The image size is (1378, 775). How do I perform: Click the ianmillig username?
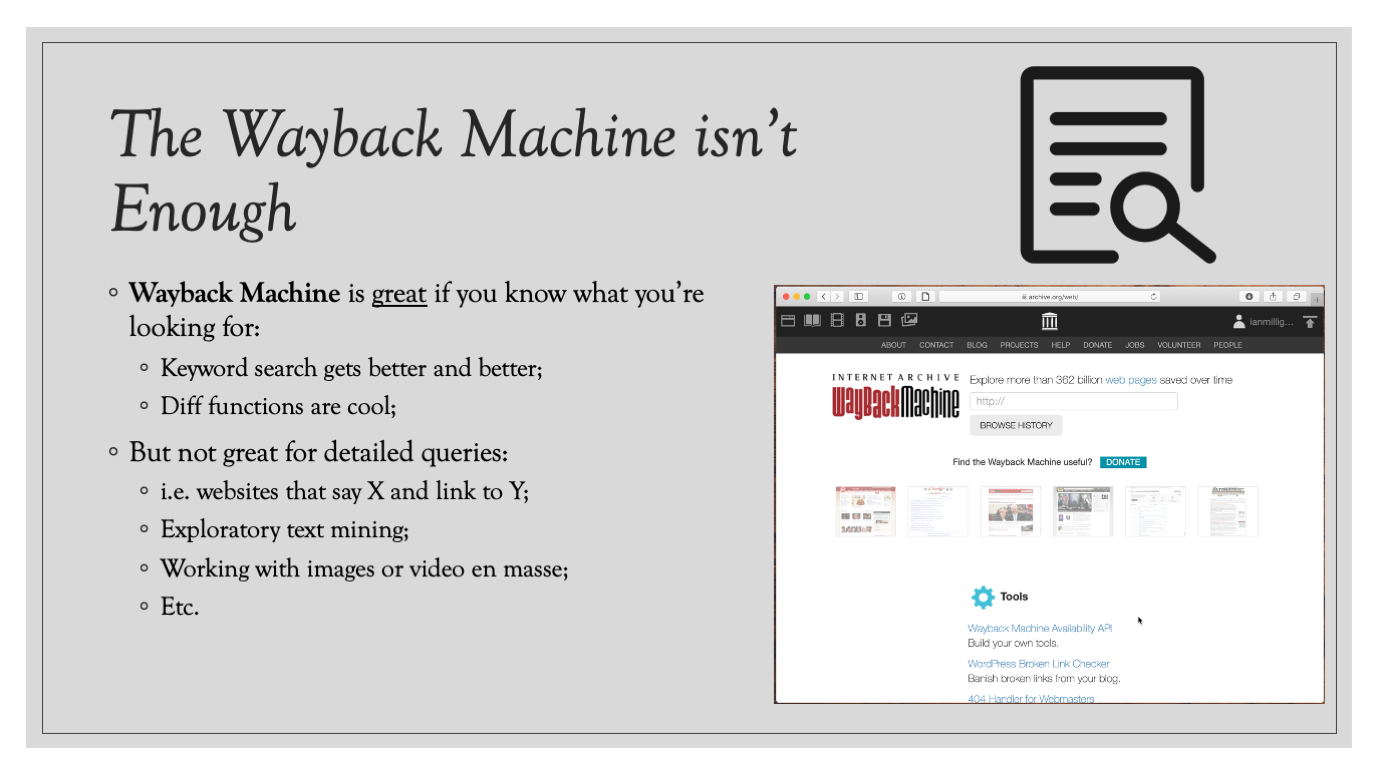(1271, 322)
